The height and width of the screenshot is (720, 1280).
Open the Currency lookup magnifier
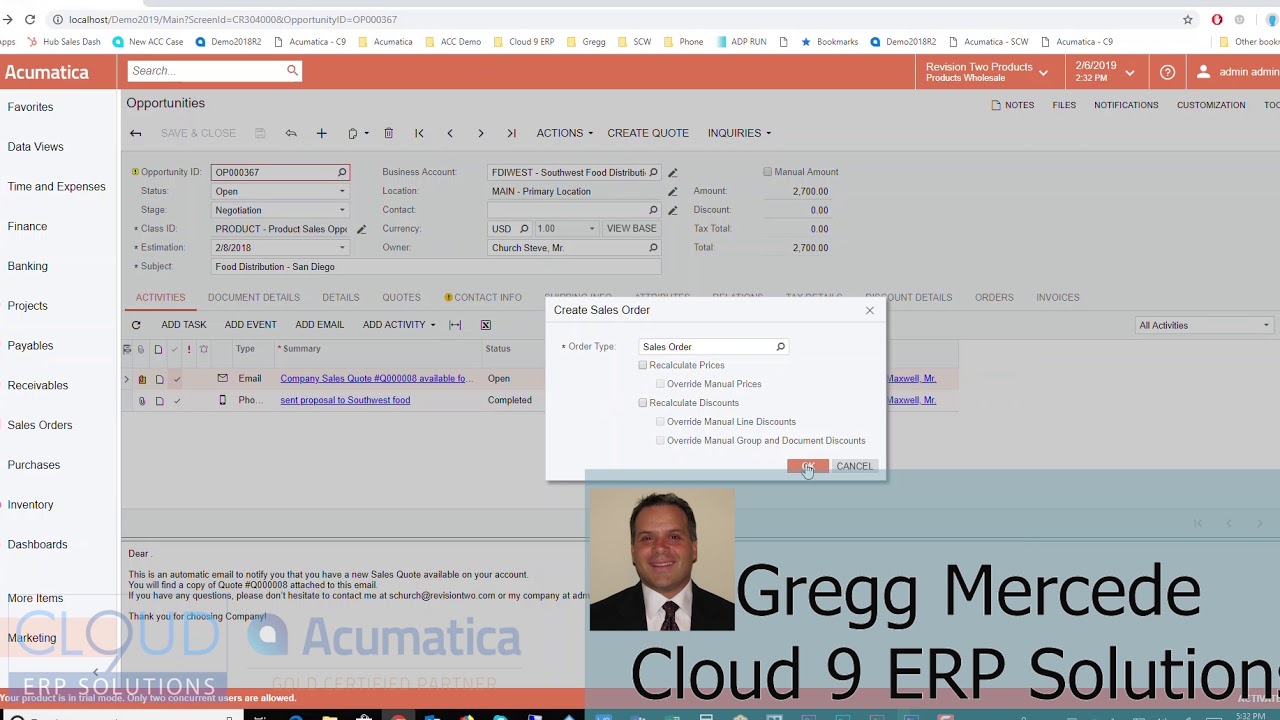click(x=523, y=229)
